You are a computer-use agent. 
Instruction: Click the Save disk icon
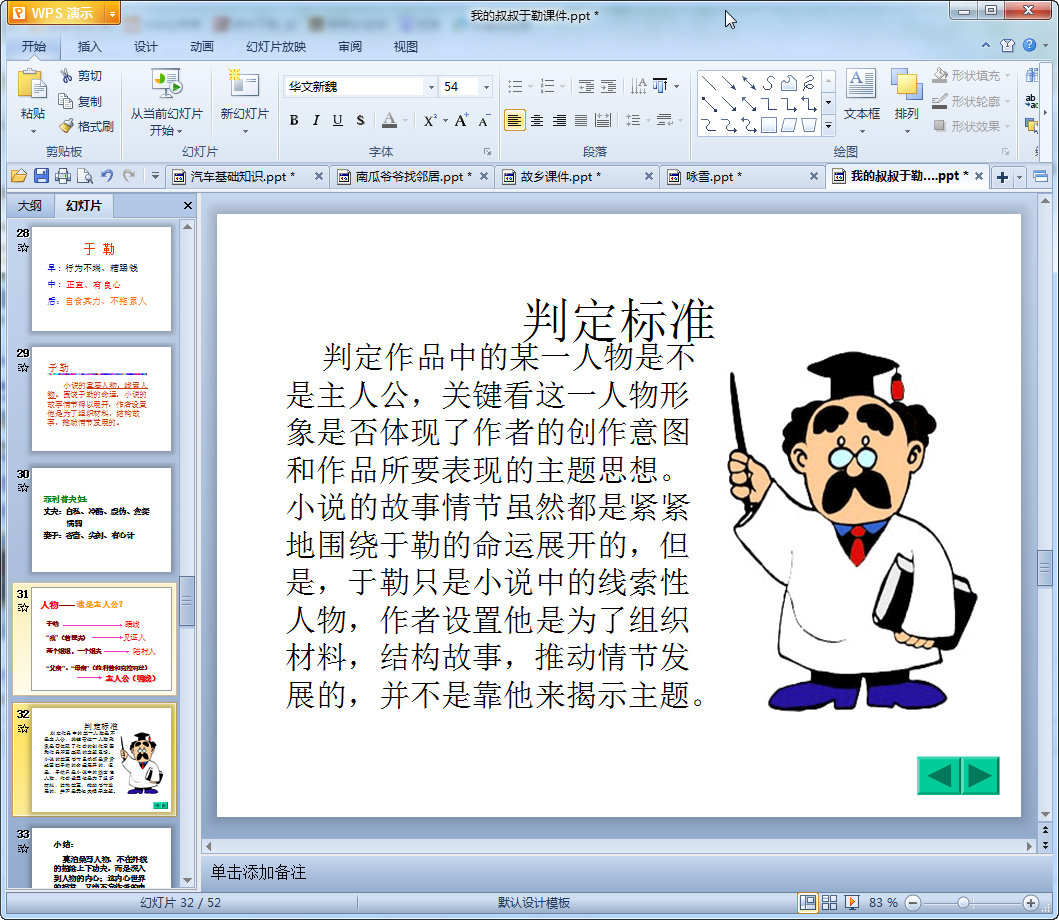click(x=41, y=176)
